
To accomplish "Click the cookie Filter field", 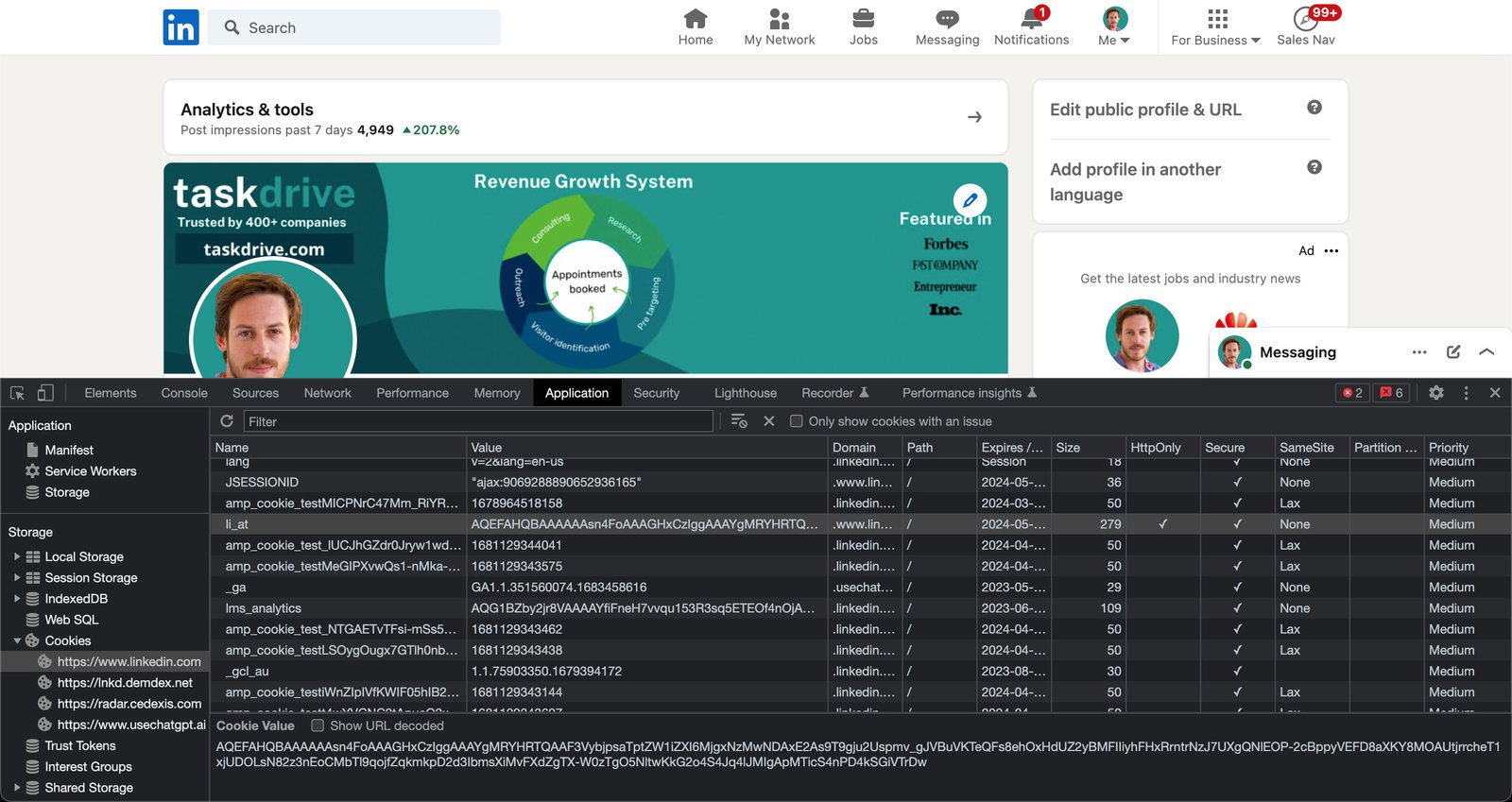I will (478, 421).
